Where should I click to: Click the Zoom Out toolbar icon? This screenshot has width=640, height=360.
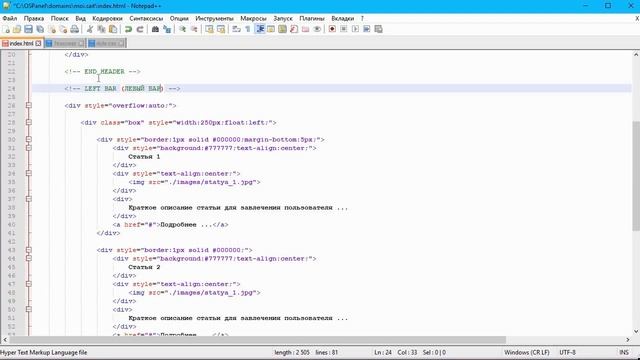[x=194, y=29]
